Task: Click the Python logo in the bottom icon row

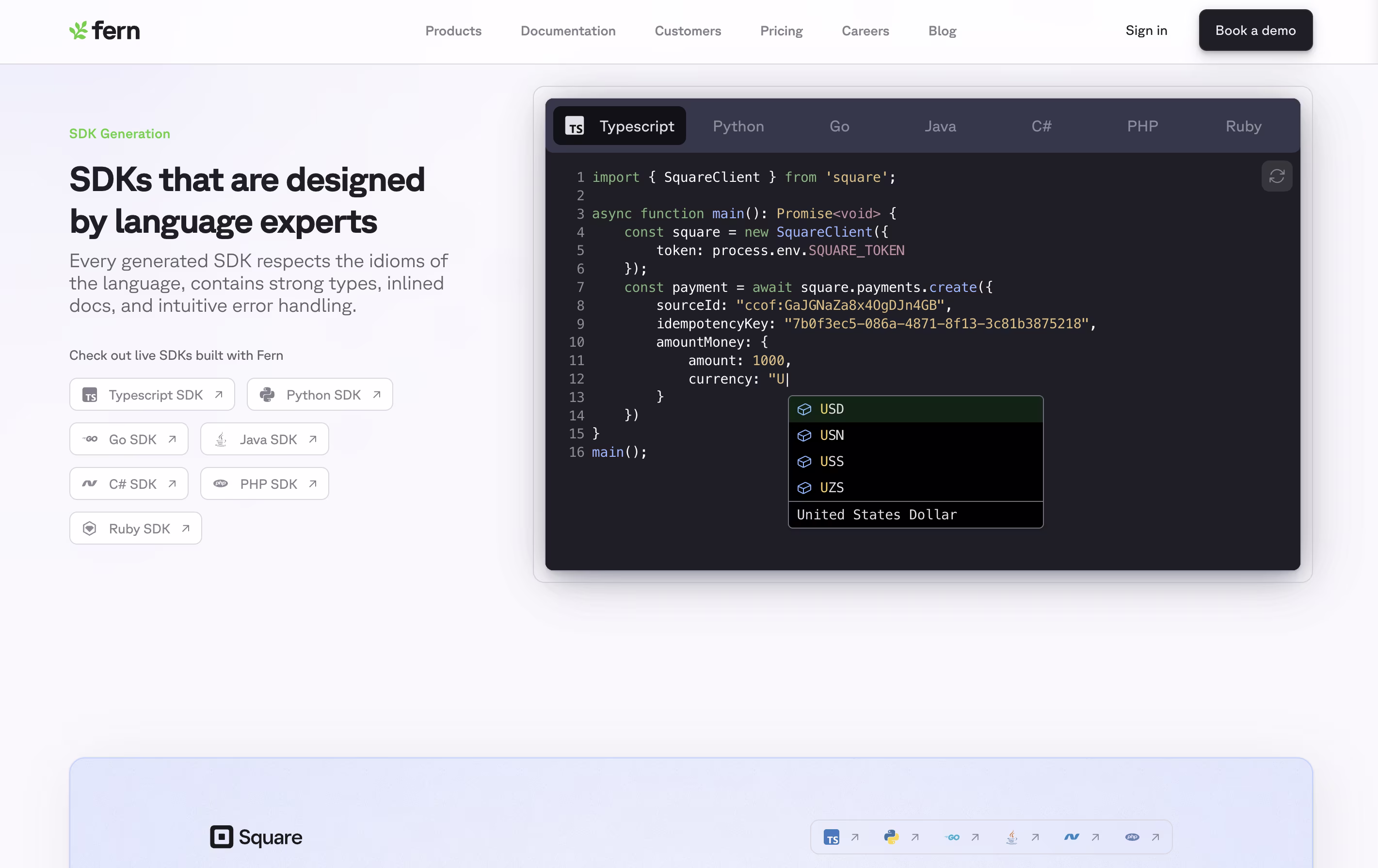Action: [891, 836]
